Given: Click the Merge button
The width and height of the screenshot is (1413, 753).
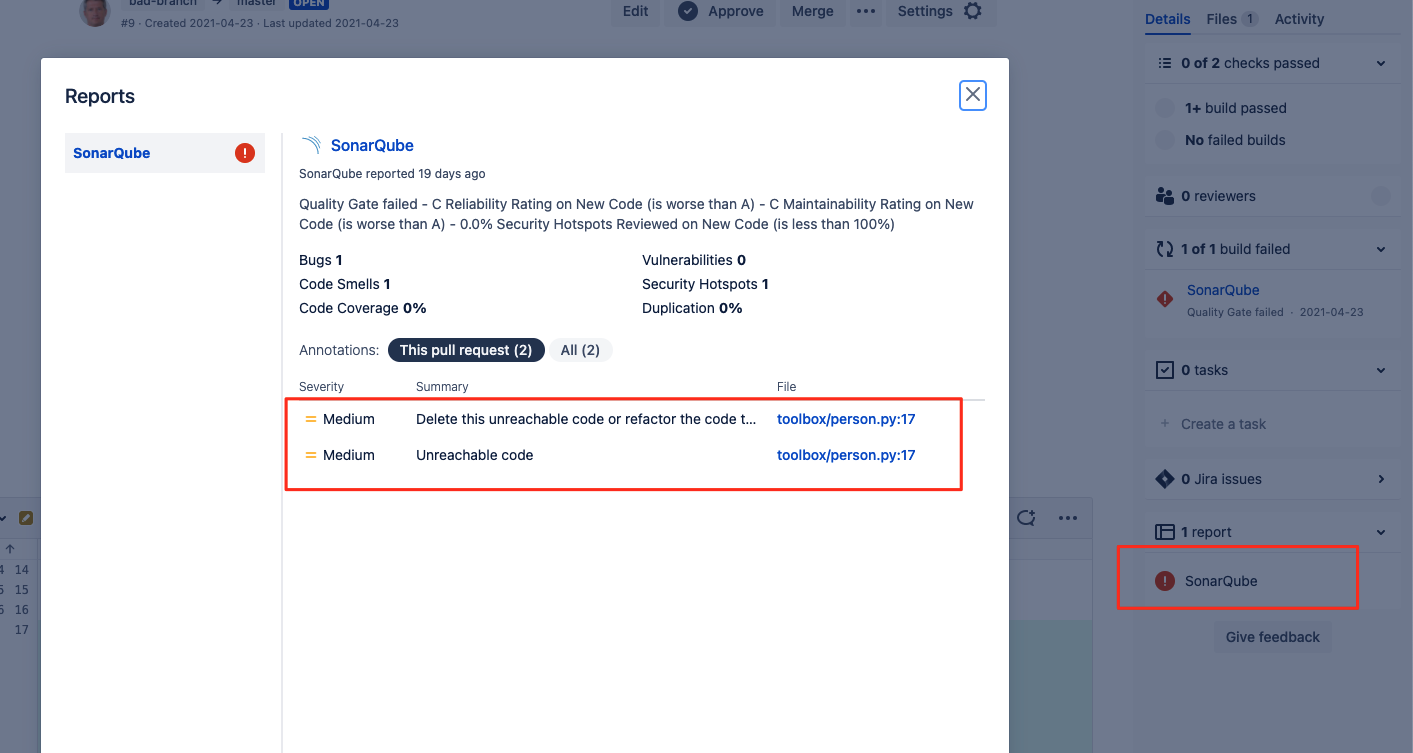Looking at the screenshot, I should coord(813,11).
